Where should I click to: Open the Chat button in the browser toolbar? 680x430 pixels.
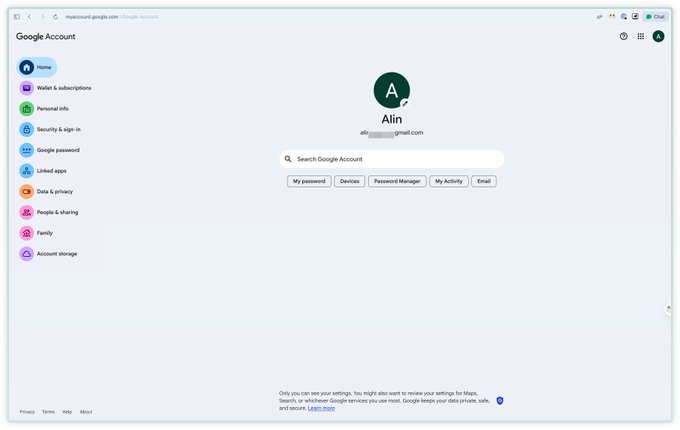pos(655,16)
